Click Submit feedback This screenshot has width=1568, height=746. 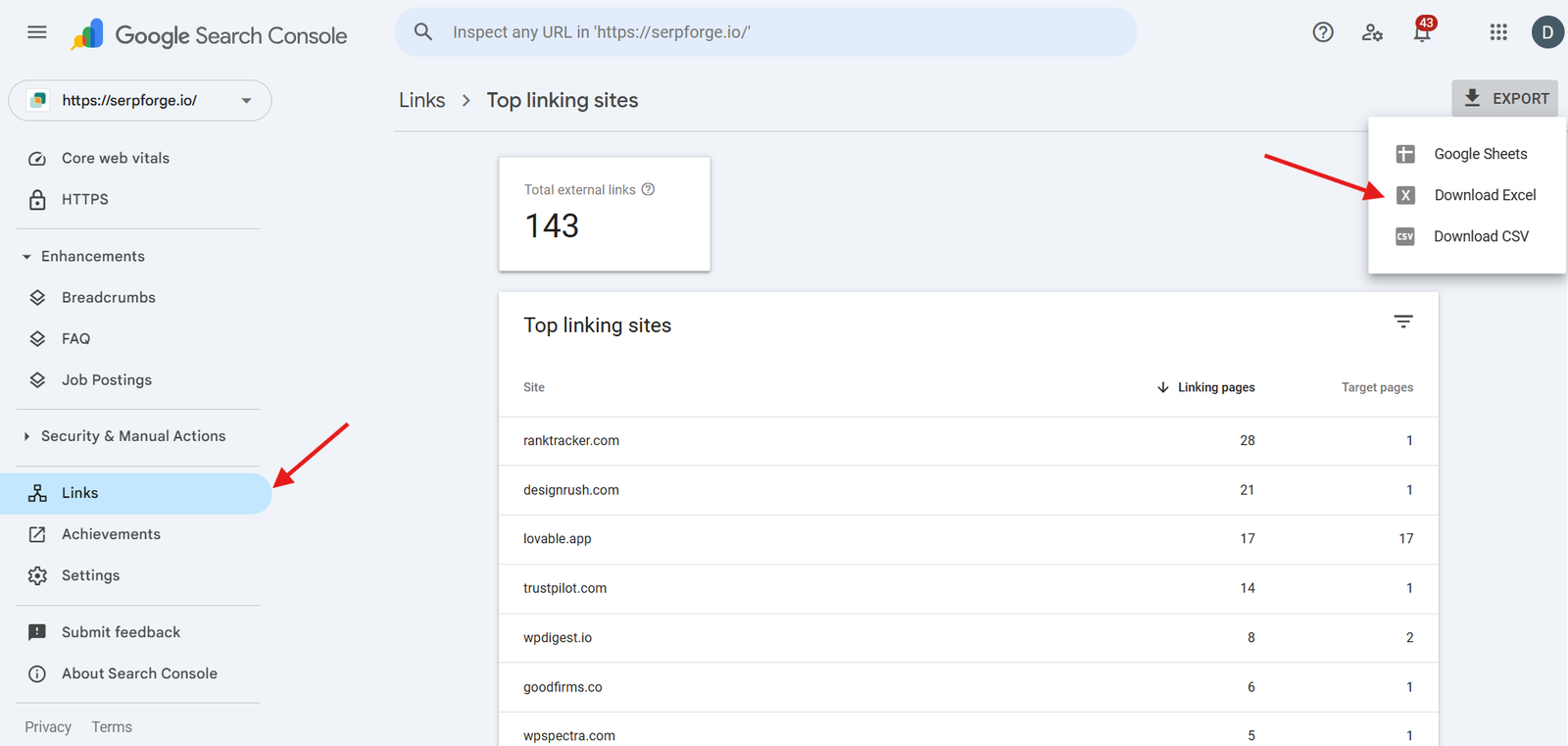tap(136, 632)
